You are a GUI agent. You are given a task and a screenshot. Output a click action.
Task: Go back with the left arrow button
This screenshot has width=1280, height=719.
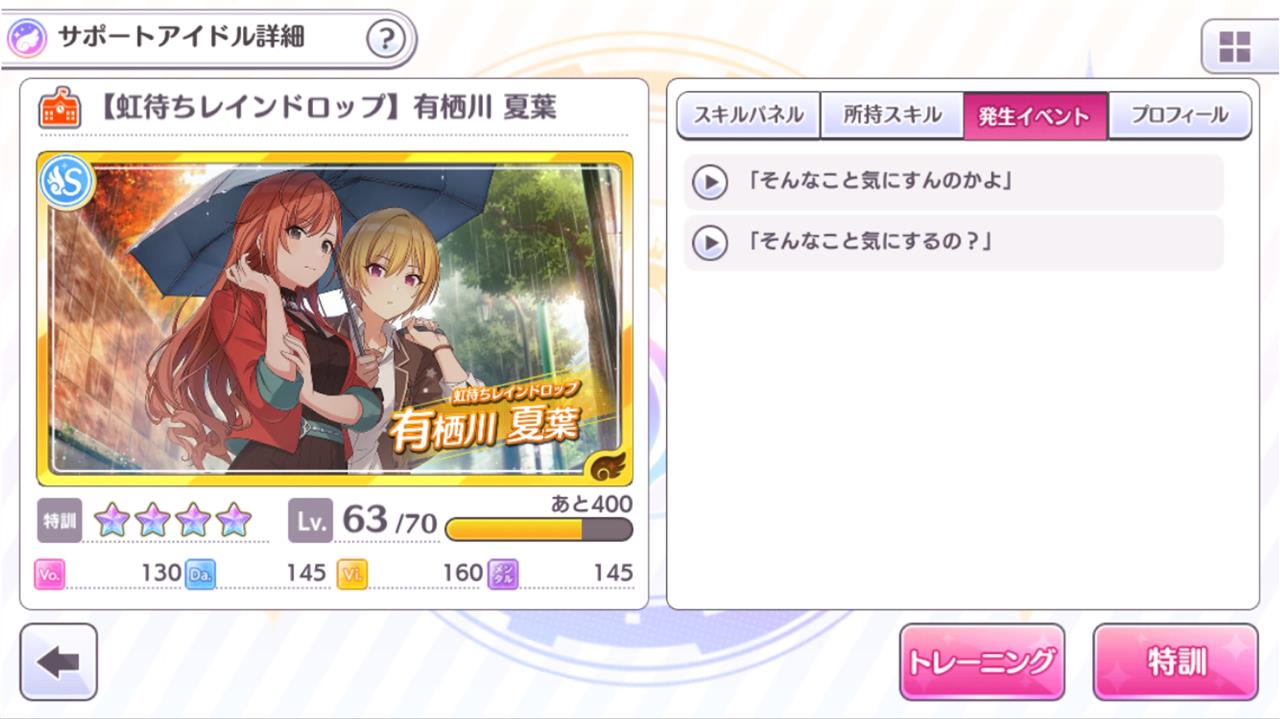[58, 662]
